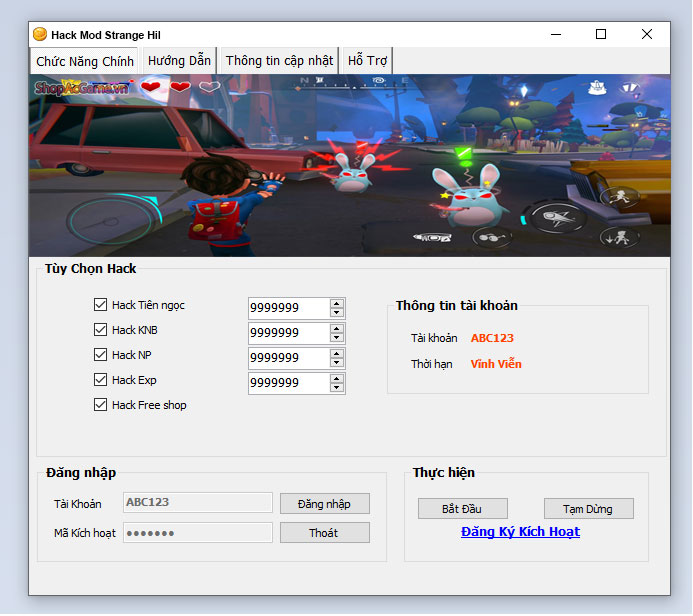Open the Đăng Ký Kích Hoạt link
The height and width of the screenshot is (616, 693).
520,532
